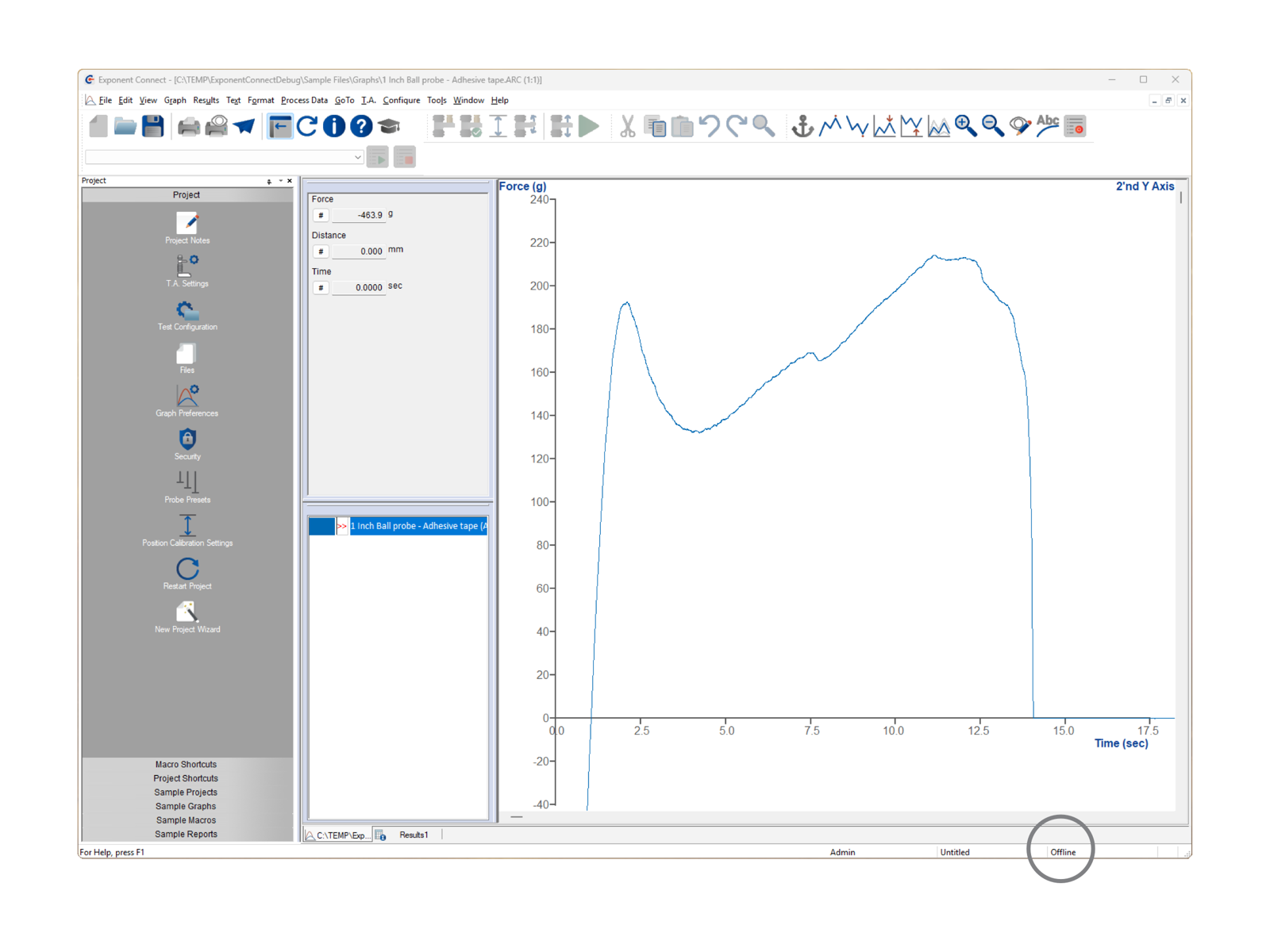This screenshot has height=952, width=1270.
Task: Select the anchor tool icon
Action: (802, 126)
